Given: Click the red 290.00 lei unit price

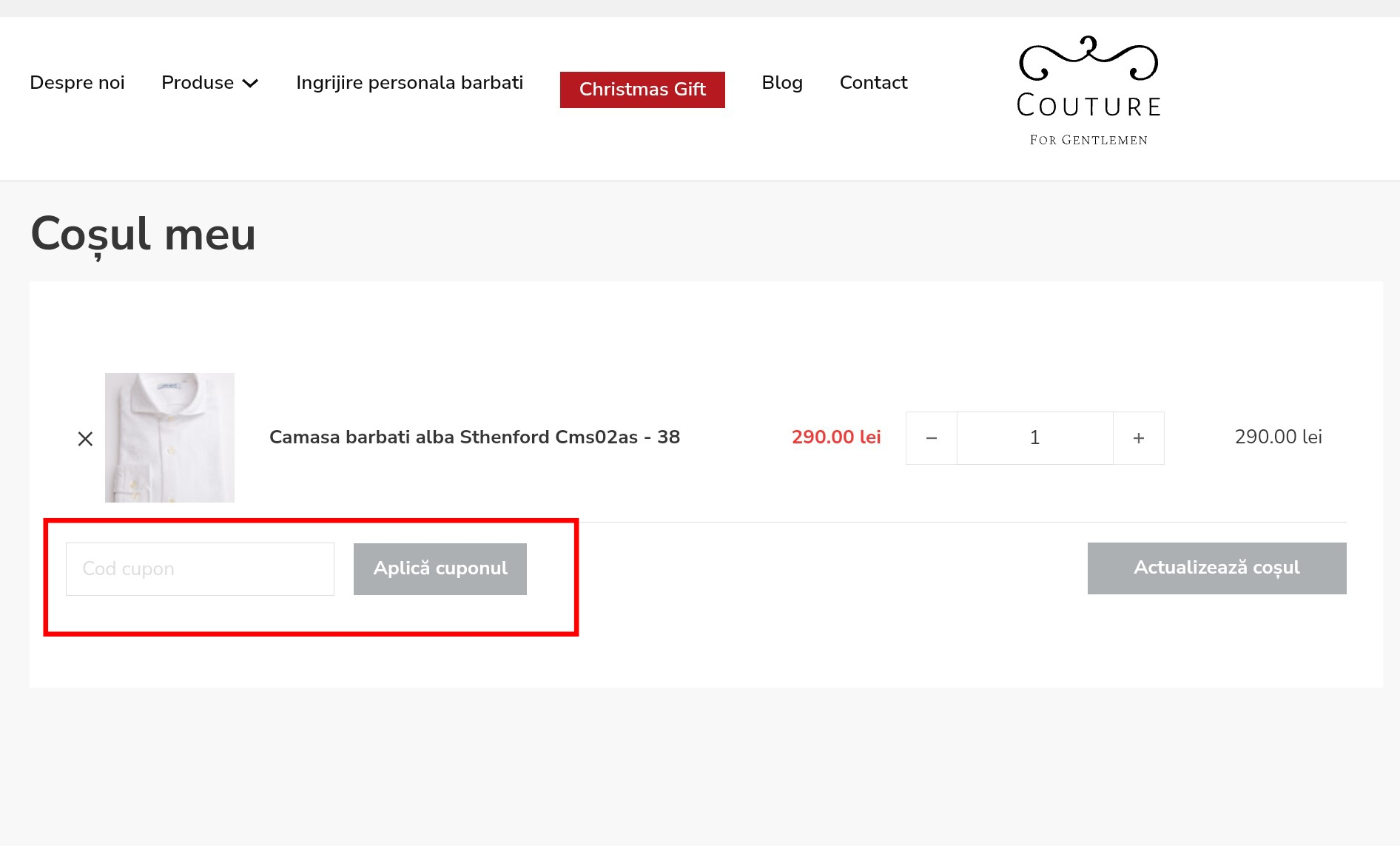Looking at the screenshot, I should pyautogui.click(x=835, y=437).
